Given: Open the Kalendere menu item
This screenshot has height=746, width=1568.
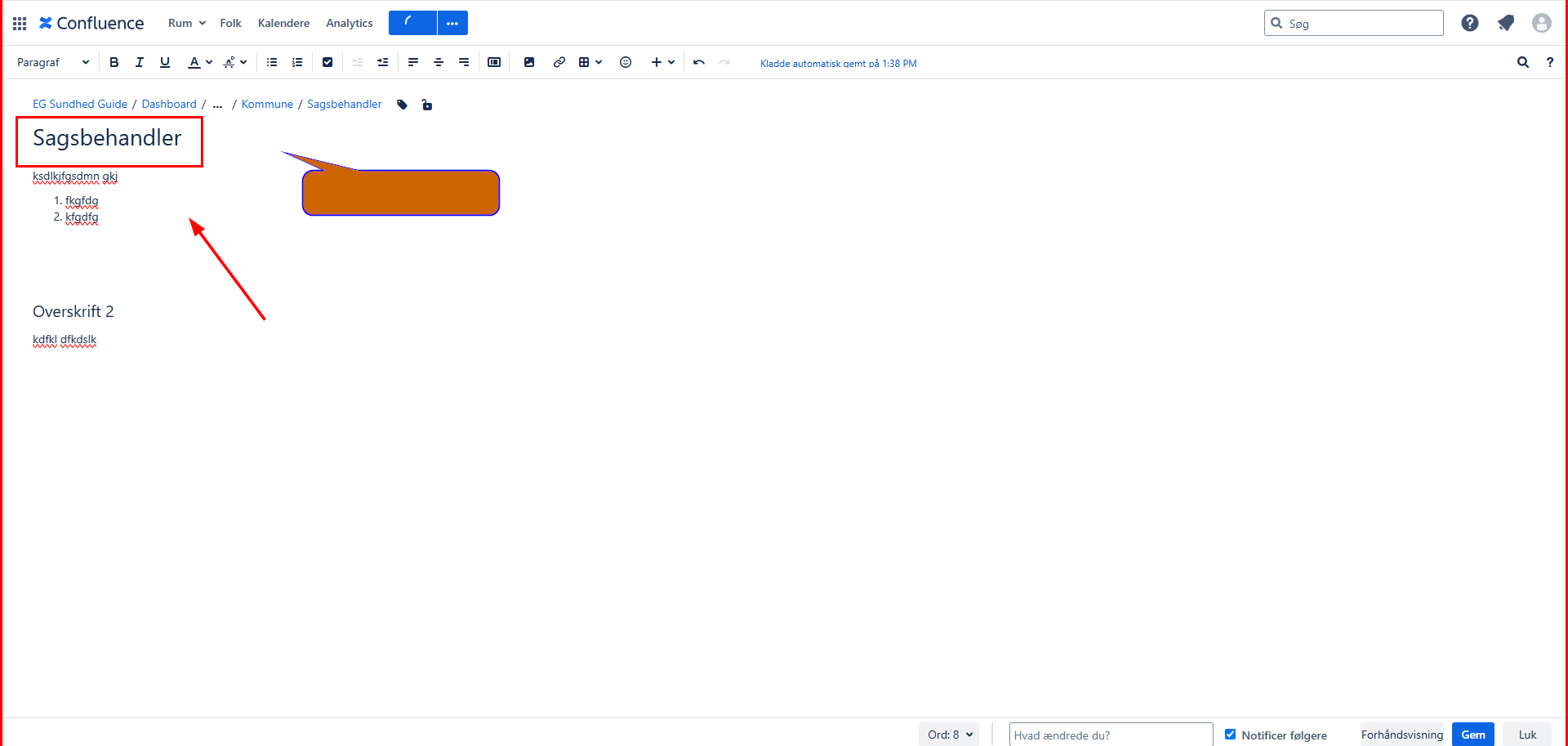Looking at the screenshot, I should (x=283, y=23).
